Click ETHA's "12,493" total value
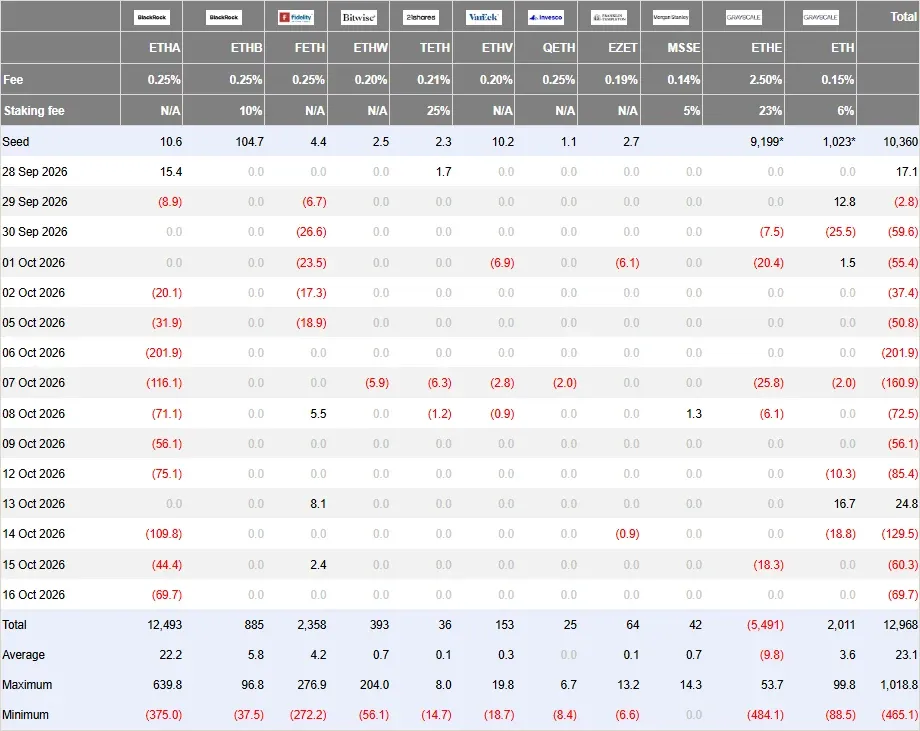This screenshot has width=920, height=731. click(x=165, y=624)
